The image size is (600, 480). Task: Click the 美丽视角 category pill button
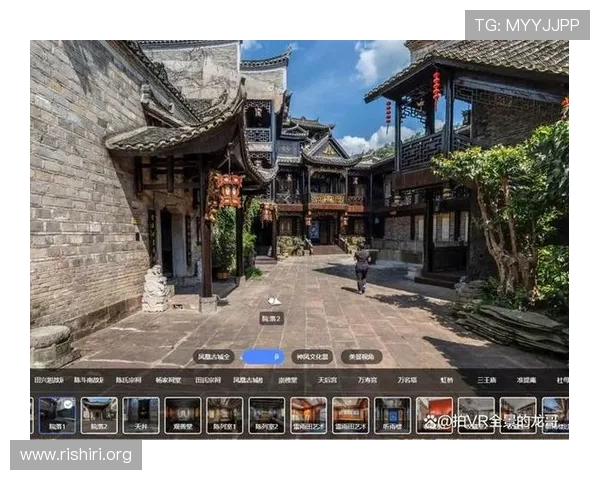click(362, 357)
